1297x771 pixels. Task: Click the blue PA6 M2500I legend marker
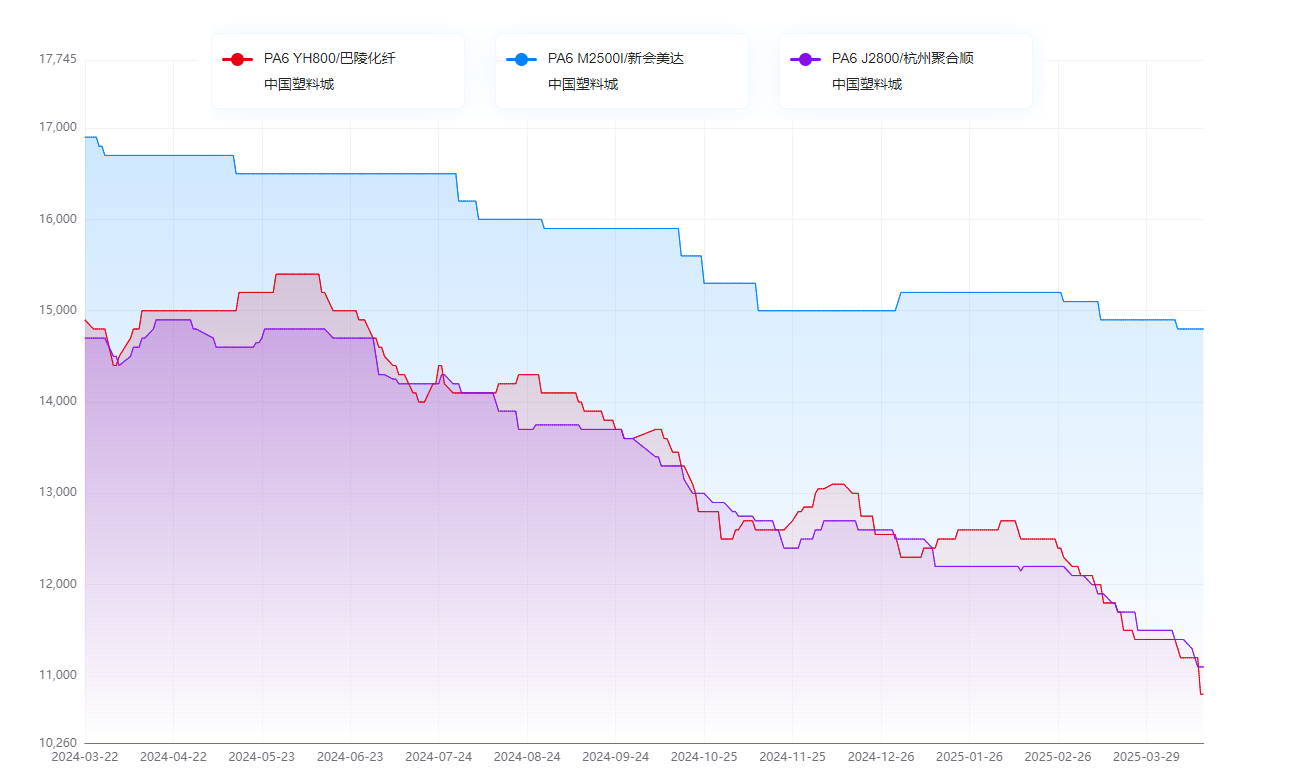tap(521, 59)
